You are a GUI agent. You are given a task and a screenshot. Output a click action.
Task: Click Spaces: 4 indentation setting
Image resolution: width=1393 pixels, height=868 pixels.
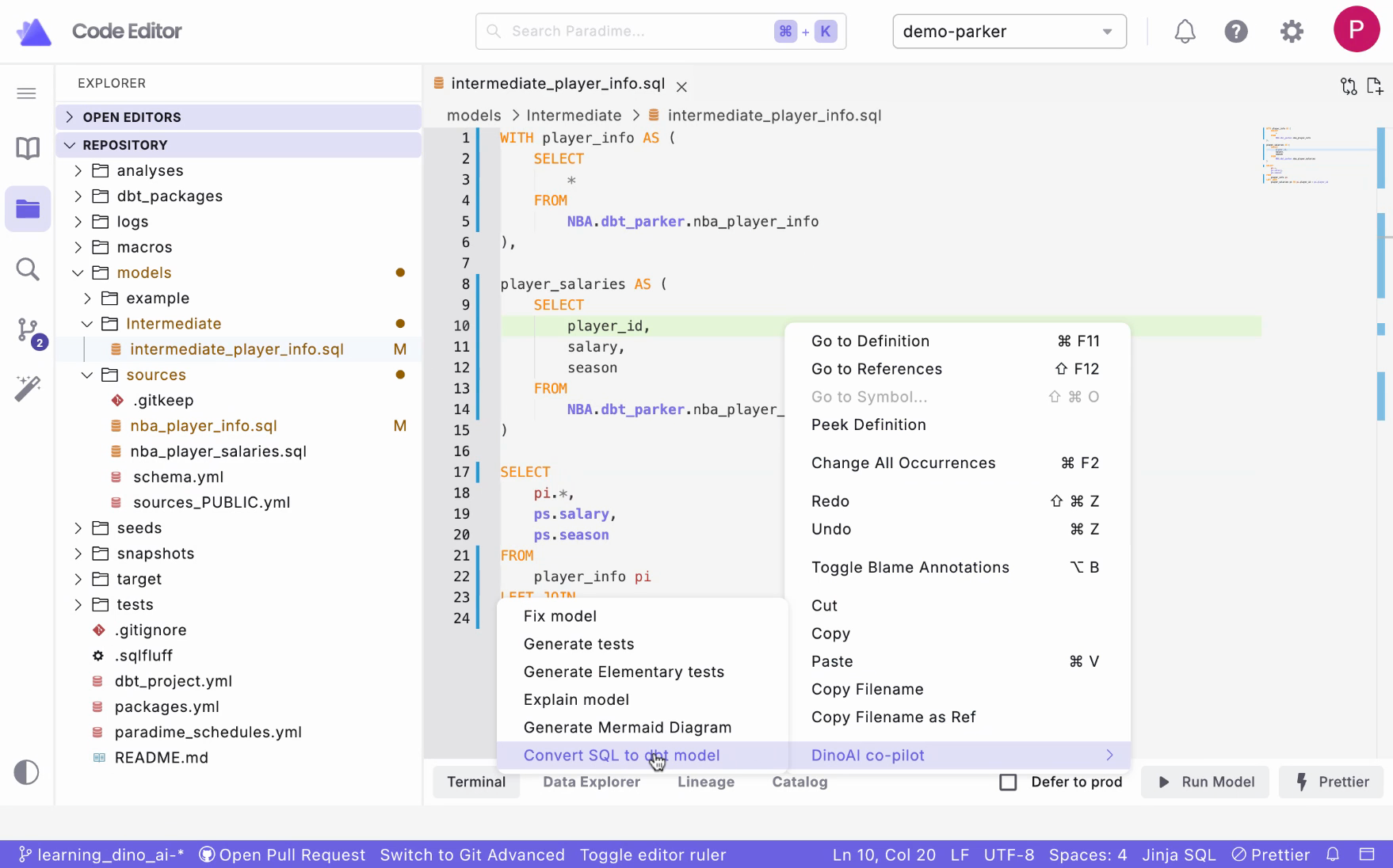pyautogui.click(x=1088, y=855)
